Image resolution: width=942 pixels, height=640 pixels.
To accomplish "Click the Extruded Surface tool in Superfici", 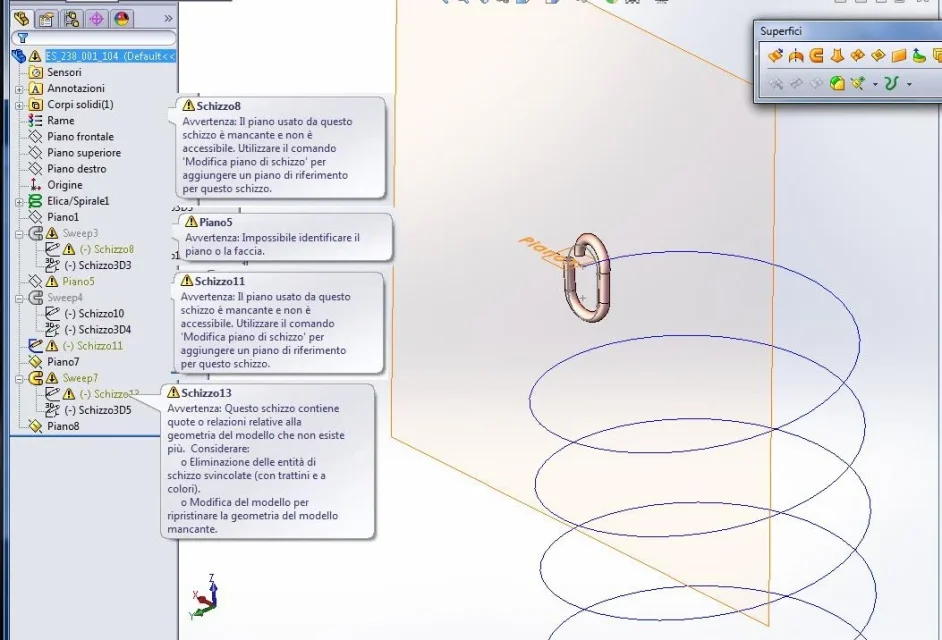I will click(775, 56).
